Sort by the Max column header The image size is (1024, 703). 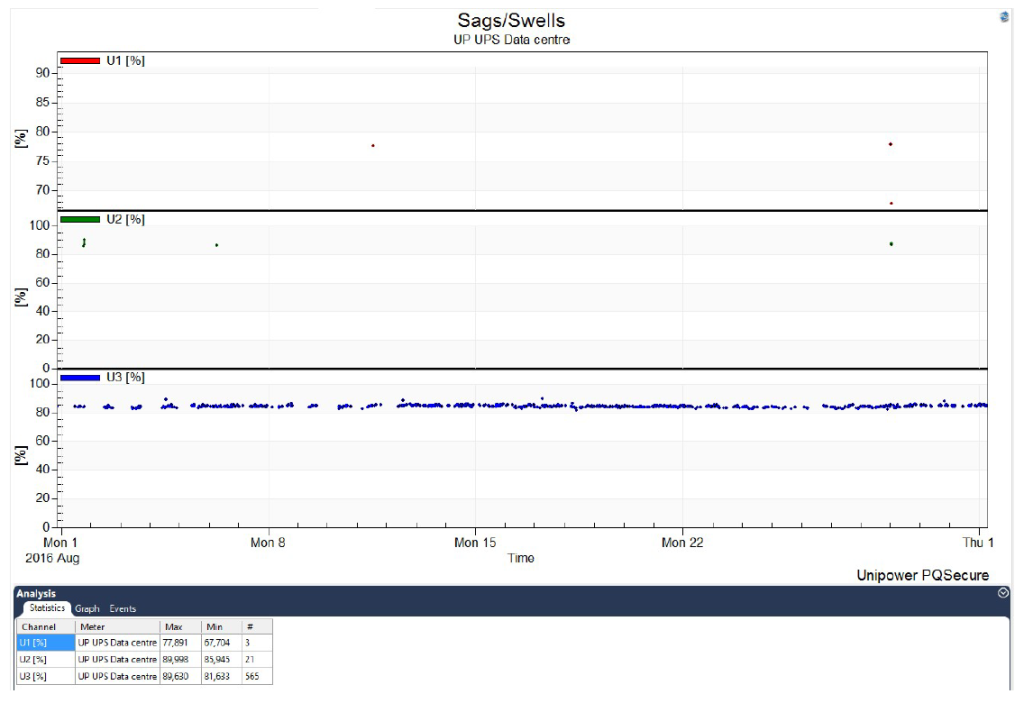(180, 627)
